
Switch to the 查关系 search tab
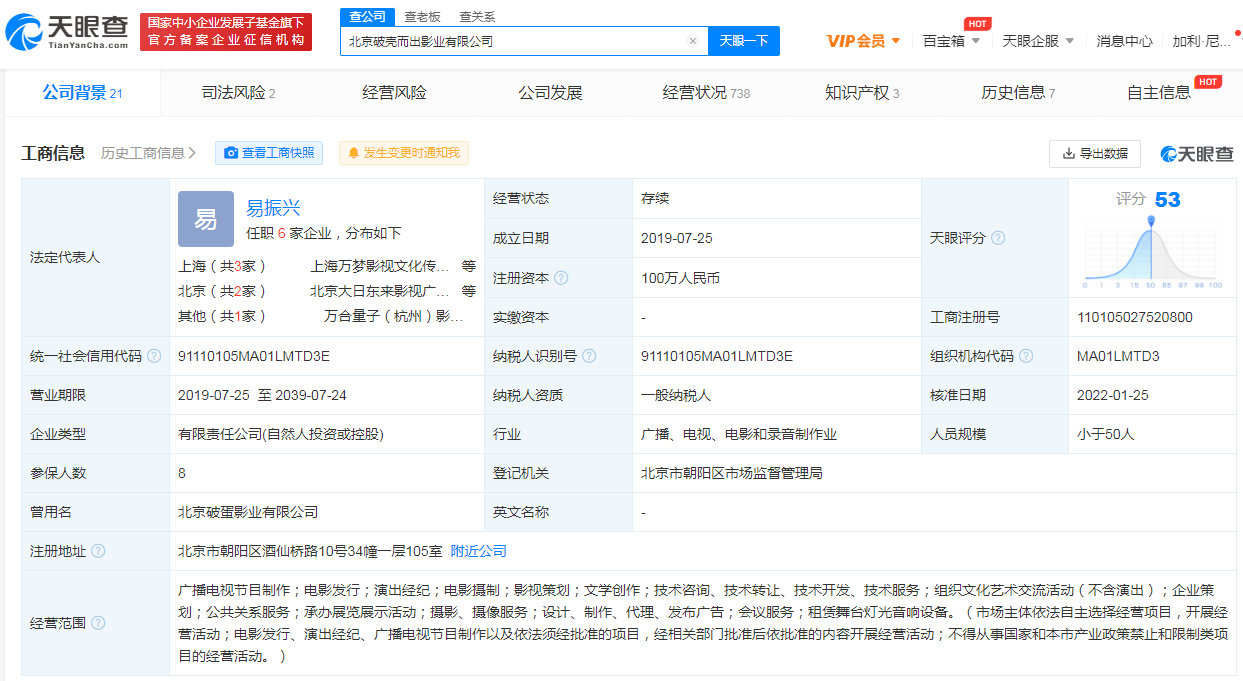[477, 16]
